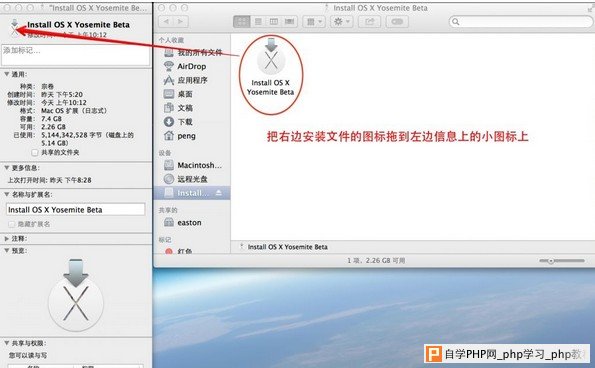595x368 pixels.
Task: Click the Finder edit tags button
Action: pos(397,22)
